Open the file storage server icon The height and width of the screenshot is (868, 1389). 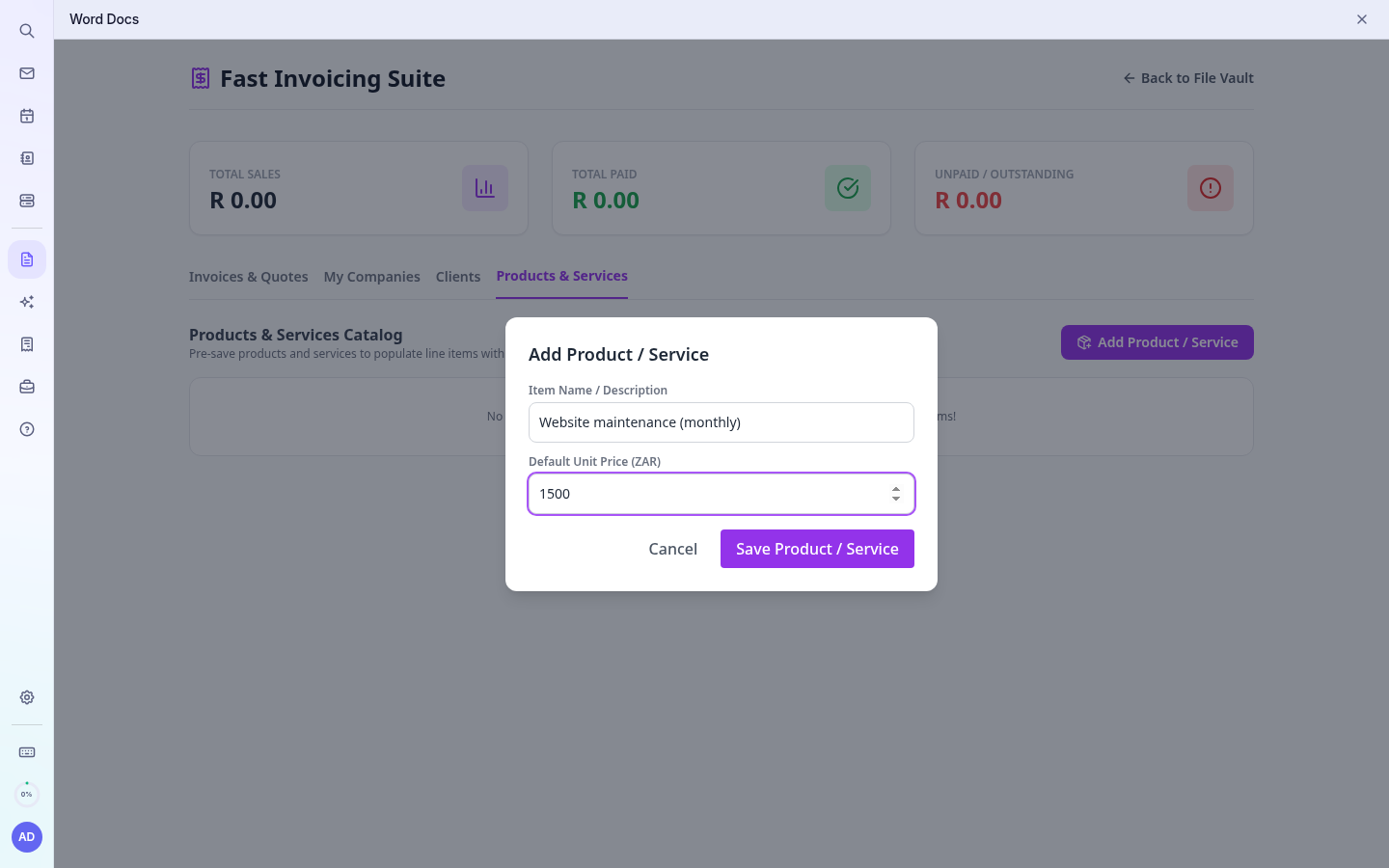pos(27,201)
